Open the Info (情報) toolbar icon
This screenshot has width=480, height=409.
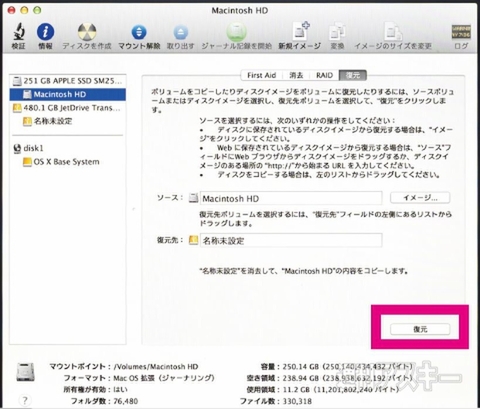tap(45, 32)
